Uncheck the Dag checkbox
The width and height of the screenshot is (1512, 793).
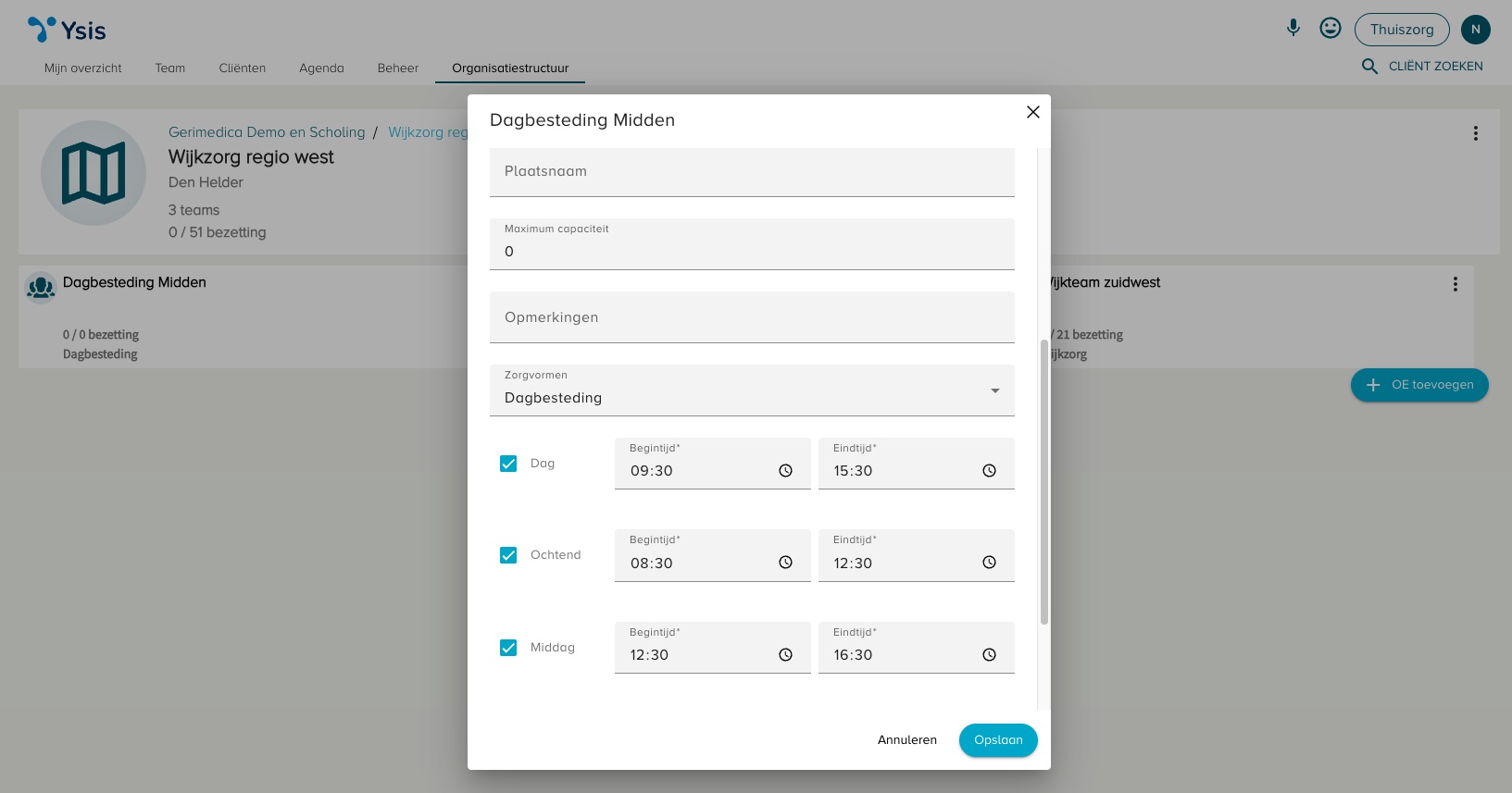[508, 464]
